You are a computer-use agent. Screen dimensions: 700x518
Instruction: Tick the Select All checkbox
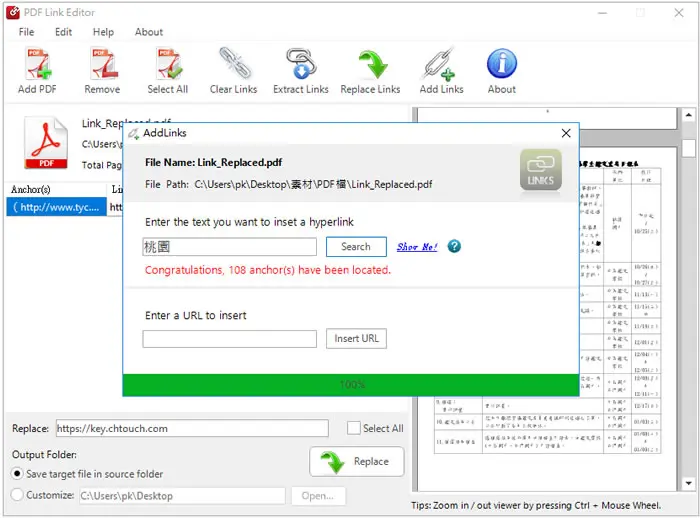click(354, 428)
